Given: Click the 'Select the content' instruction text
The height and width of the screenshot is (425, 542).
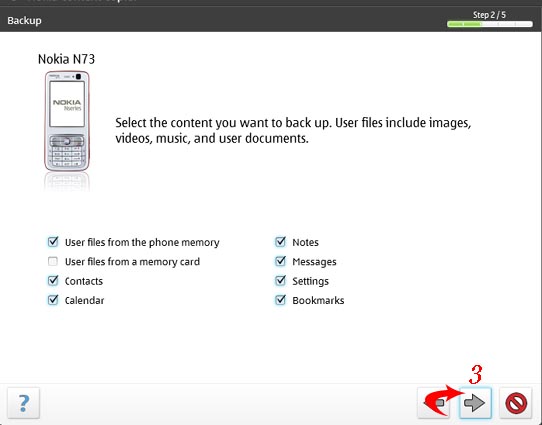Looking at the screenshot, I should point(293,130).
